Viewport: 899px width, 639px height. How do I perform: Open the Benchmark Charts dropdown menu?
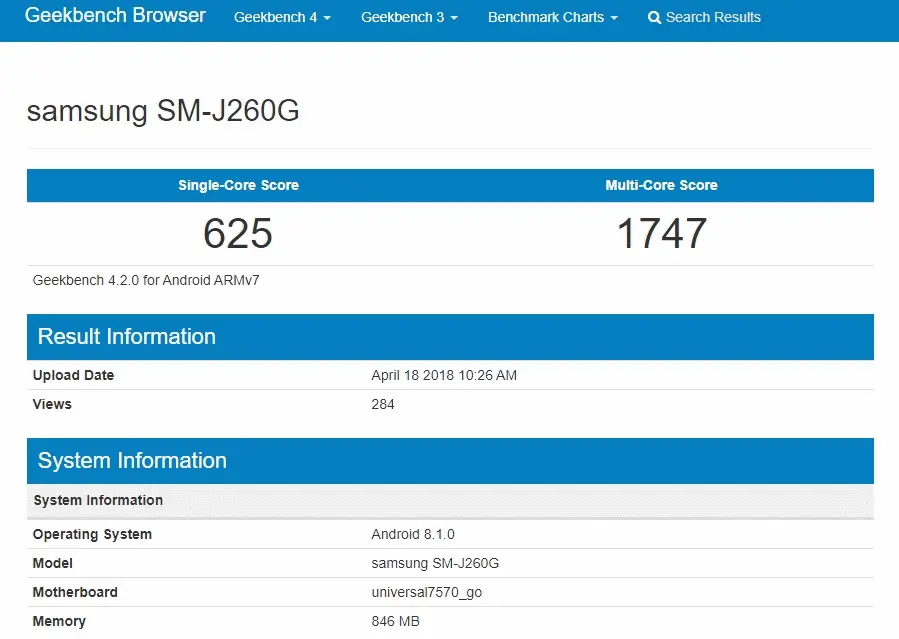coord(553,17)
